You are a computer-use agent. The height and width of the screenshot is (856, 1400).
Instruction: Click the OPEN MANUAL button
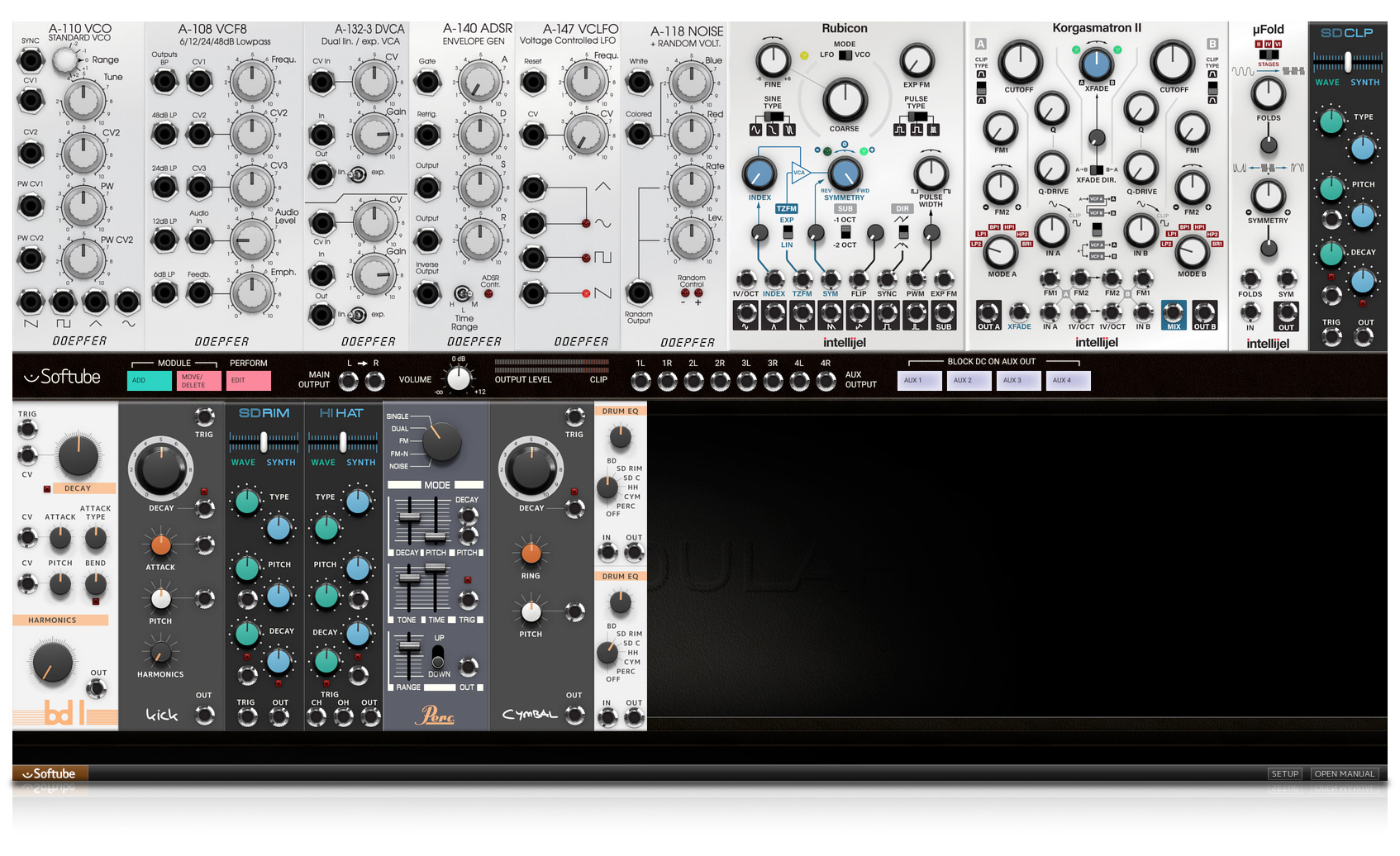point(1345,774)
